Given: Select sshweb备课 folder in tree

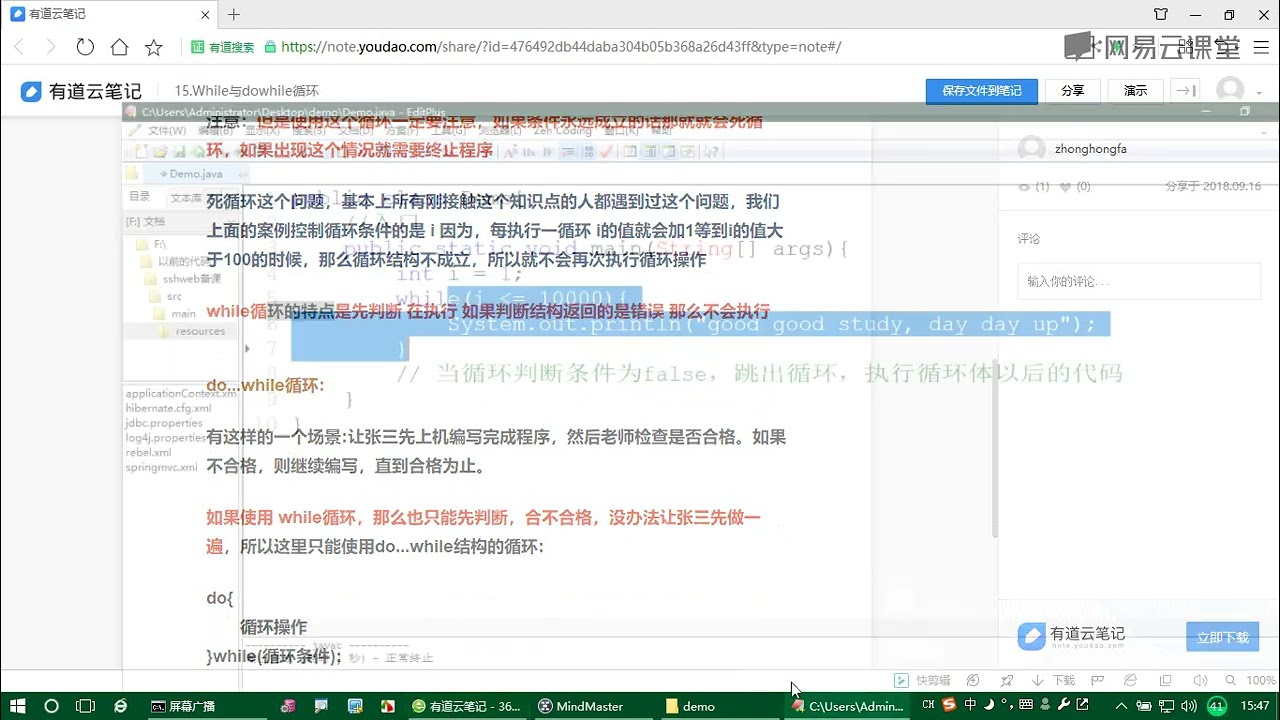Looking at the screenshot, I should 183,279.
